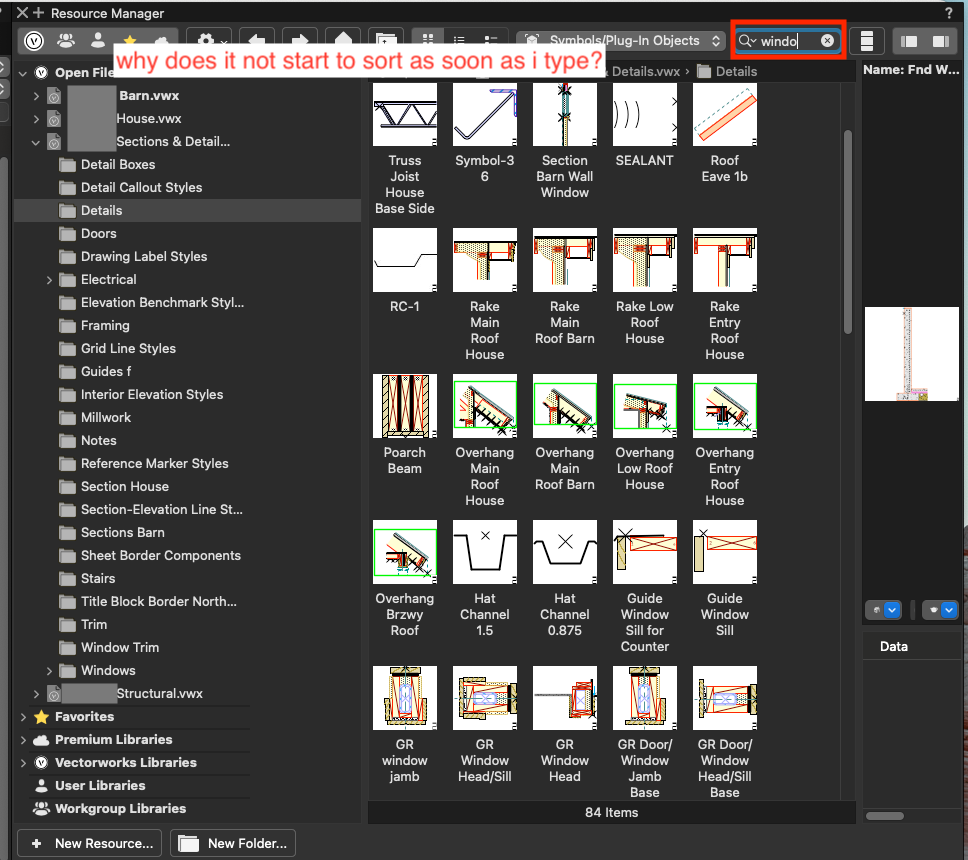Switch to thumbnail grid view
This screenshot has width=968, height=860.
coord(428,41)
